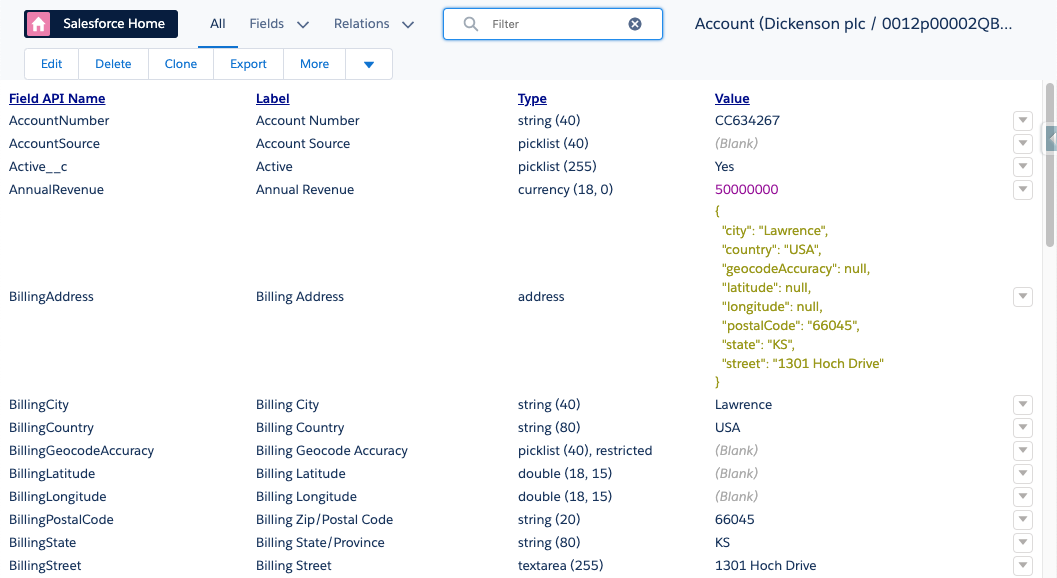Image resolution: width=1057 pixels, height=578 pixels.
Task: Select the AccountNumber field name
Action: [59, 121]
